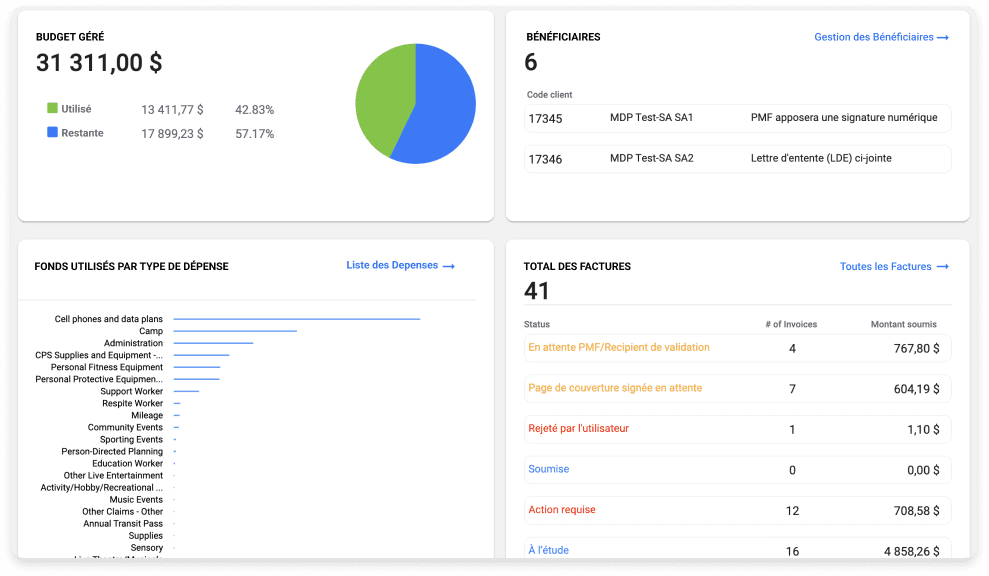989x576 pixels.
Task: Open the Toutes les Factures link
Action: click(x=894, y=267)
